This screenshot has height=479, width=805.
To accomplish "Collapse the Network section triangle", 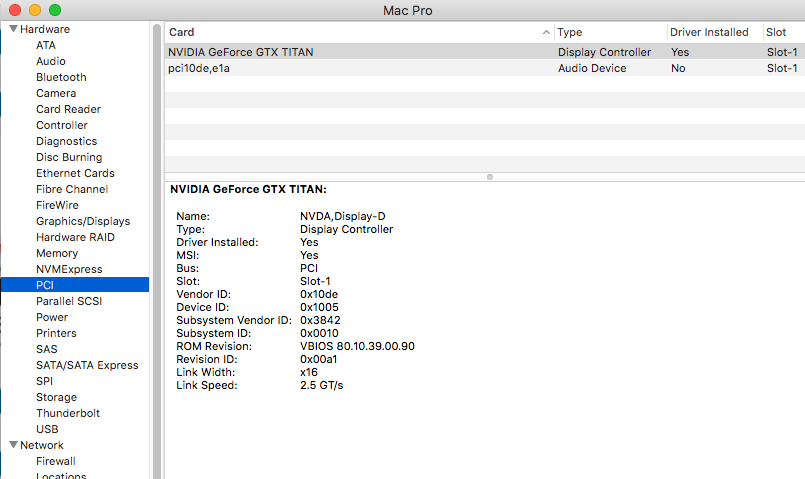I will (13, 445).
